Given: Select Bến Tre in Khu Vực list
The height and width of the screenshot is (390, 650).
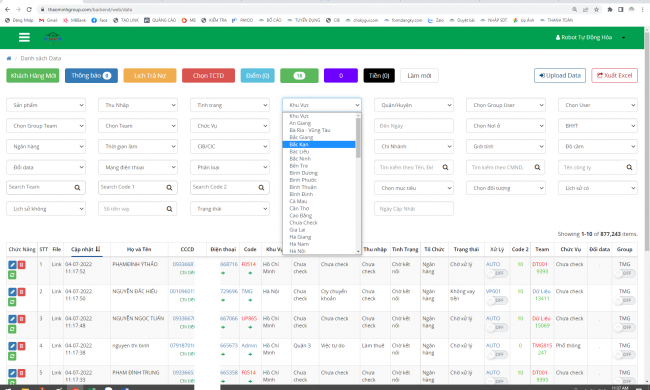Looking at the screenshot, I should 319,166.
